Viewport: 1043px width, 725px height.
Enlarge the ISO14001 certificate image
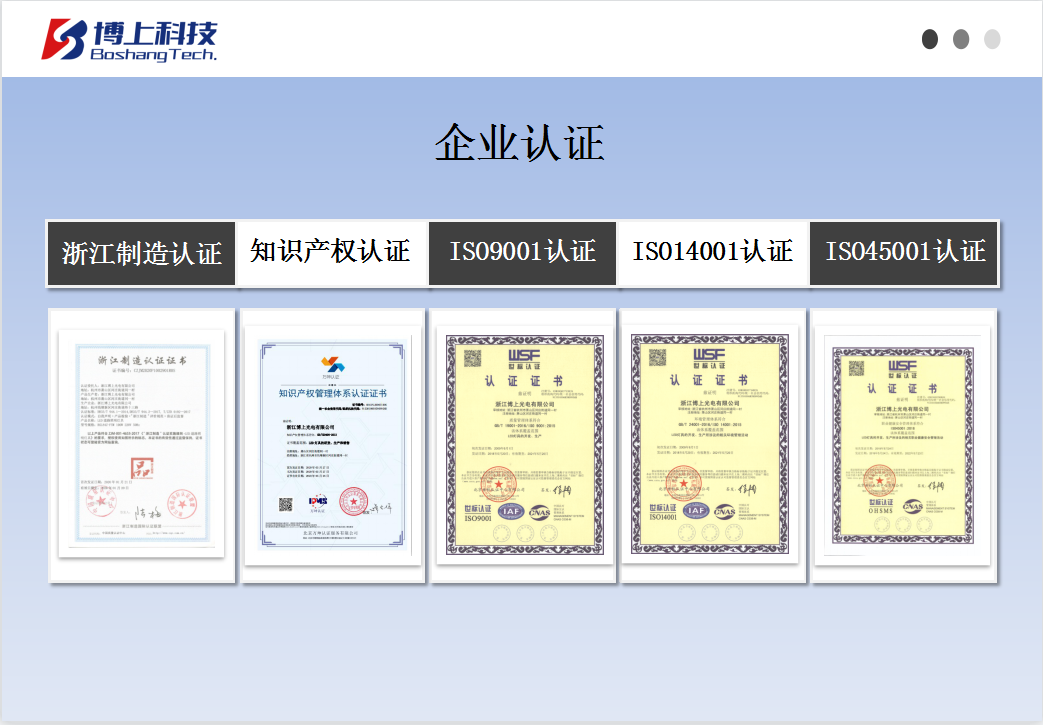(x=711, y=444)
